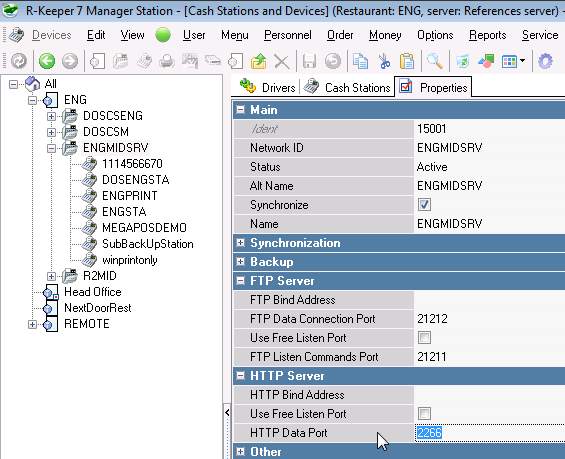Open the Money menu
565x459 pixels.
coord(385,35)
